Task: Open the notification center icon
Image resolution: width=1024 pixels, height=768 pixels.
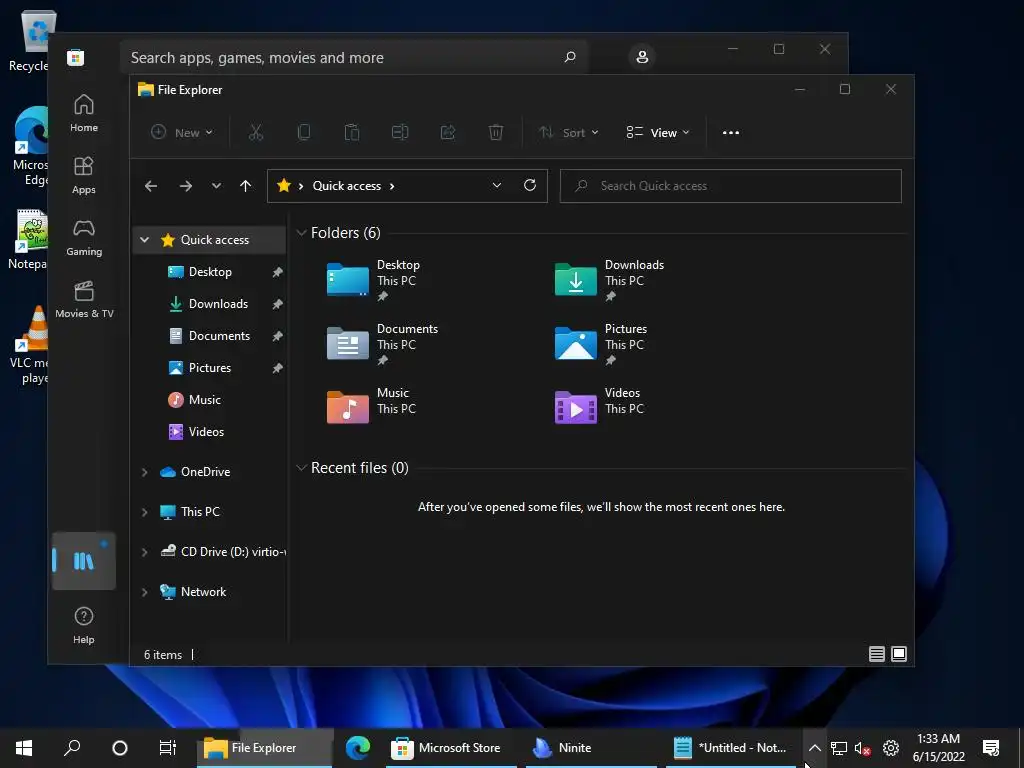Action: coord(991,748)
